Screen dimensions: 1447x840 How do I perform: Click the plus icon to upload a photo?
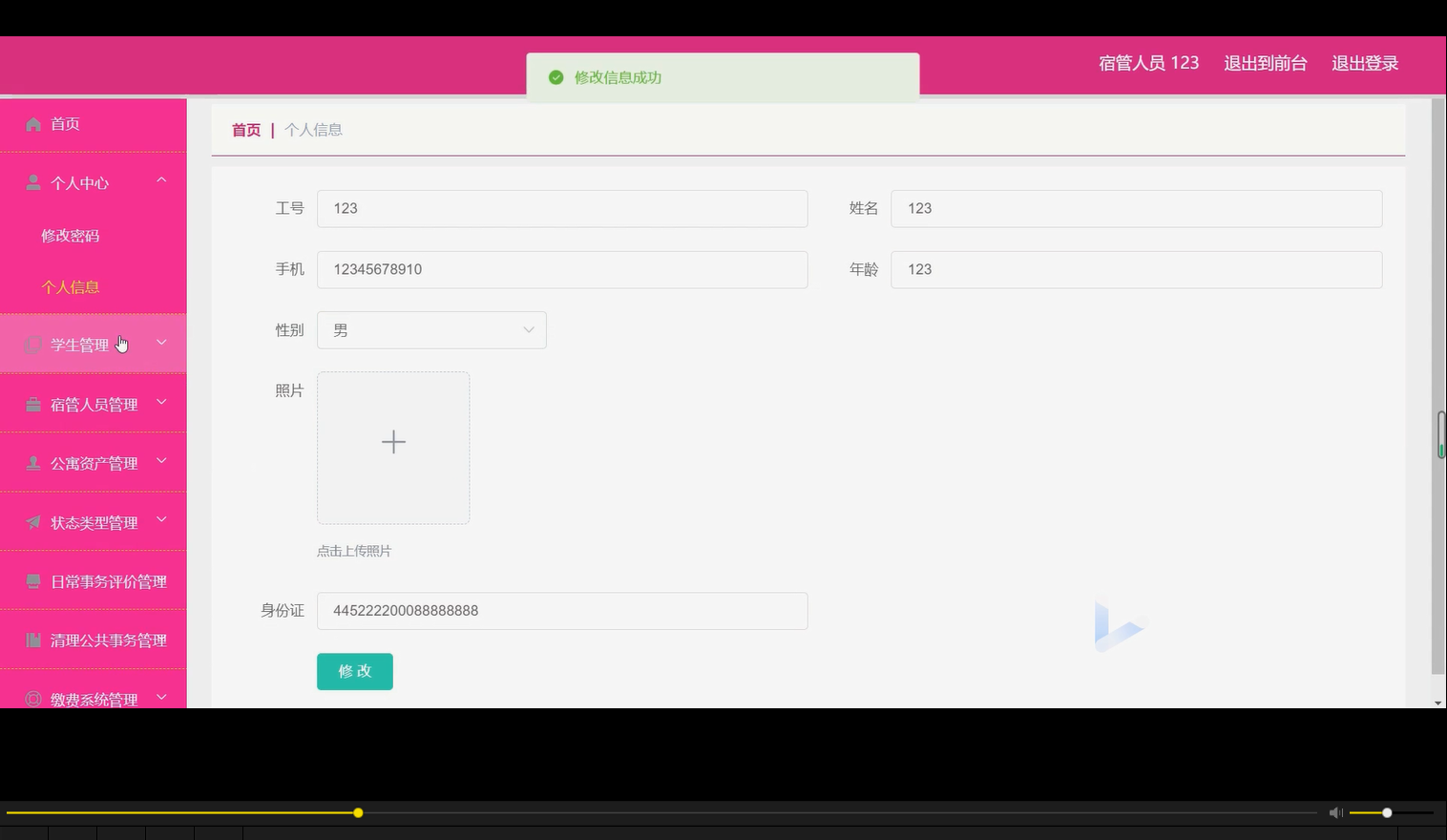pyautogui.click(x=393, y=441)
